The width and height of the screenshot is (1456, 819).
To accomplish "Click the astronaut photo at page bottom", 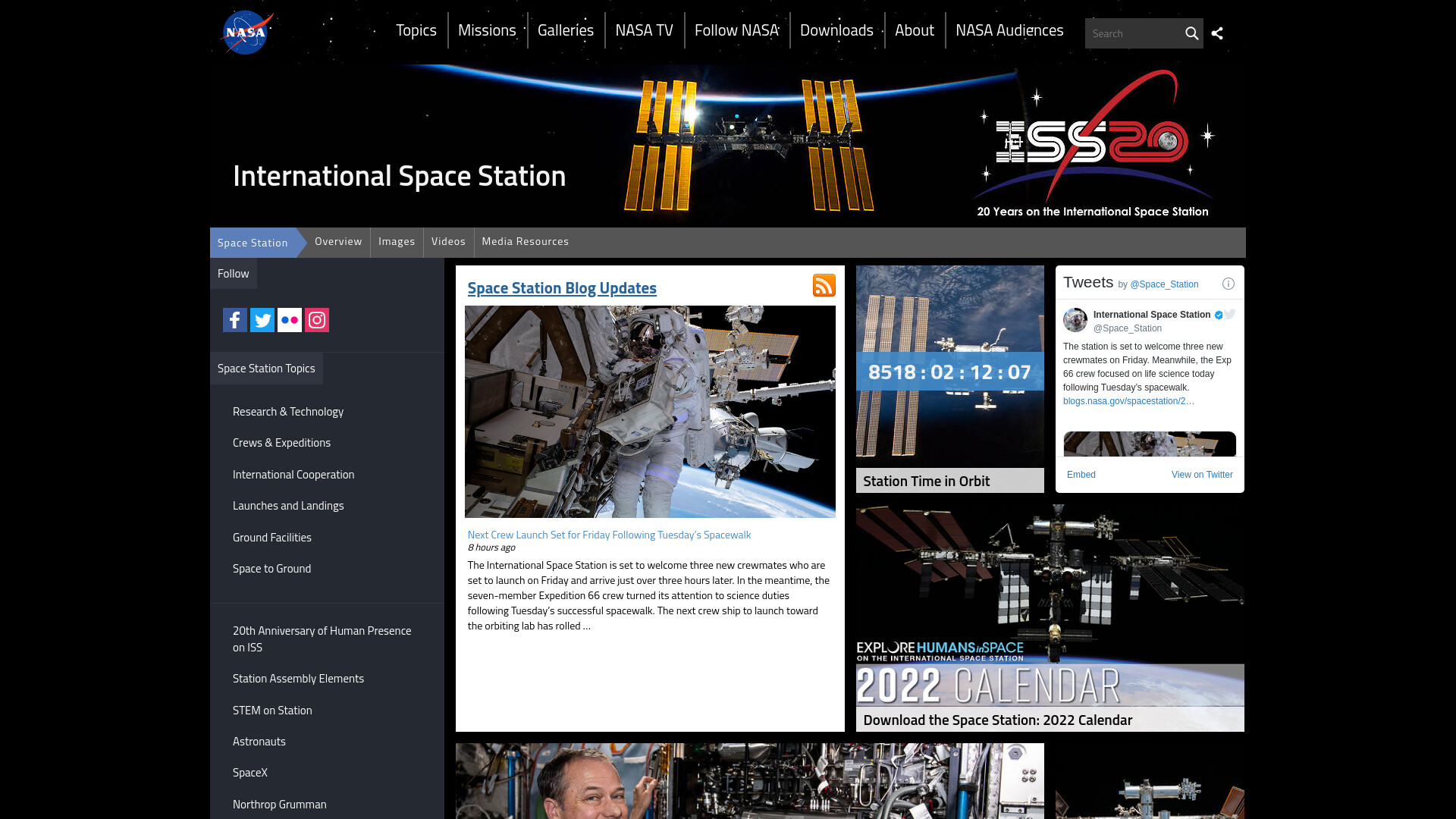I will point(750,781).
